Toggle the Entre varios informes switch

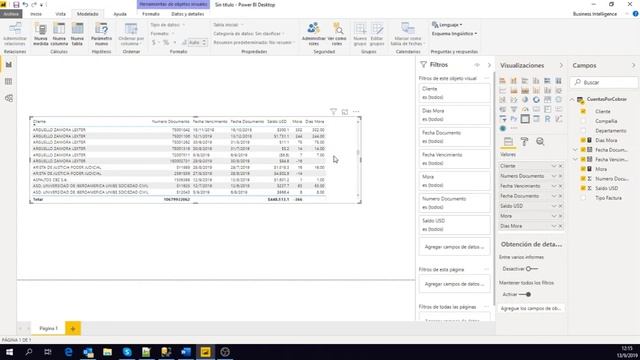(x=531, y=269)
